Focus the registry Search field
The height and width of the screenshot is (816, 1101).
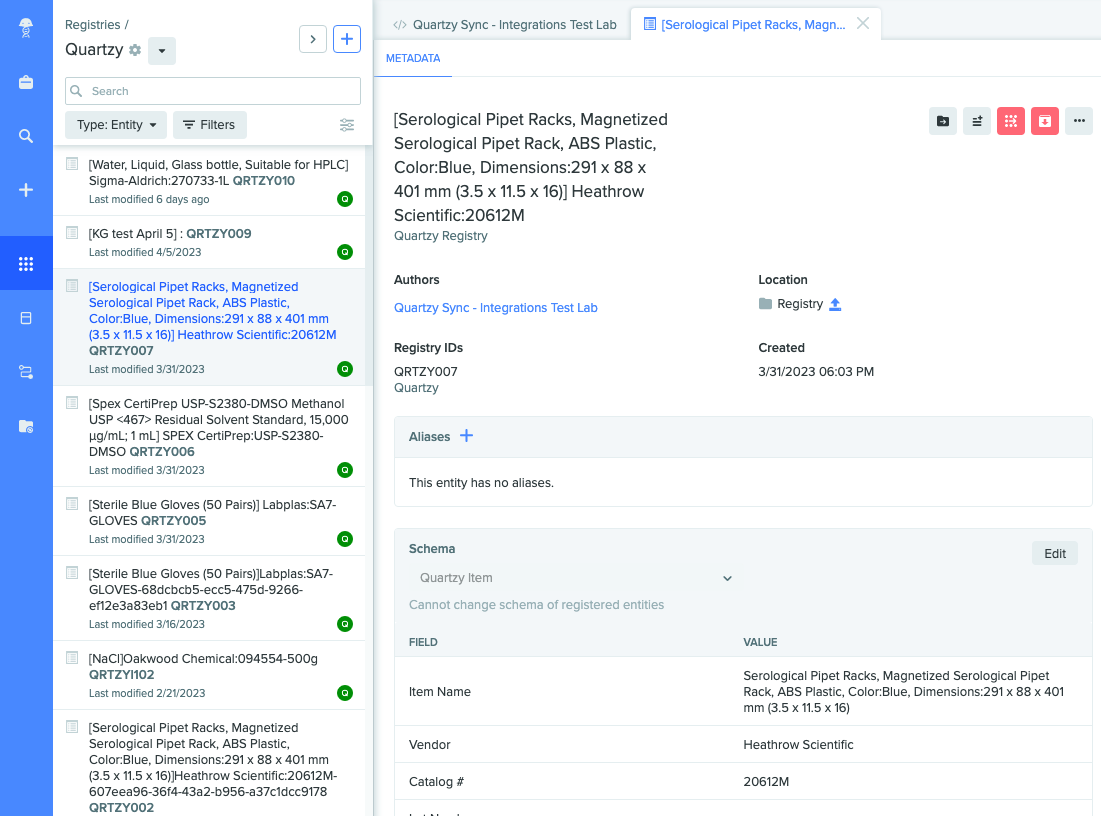[x=213, y=91]
